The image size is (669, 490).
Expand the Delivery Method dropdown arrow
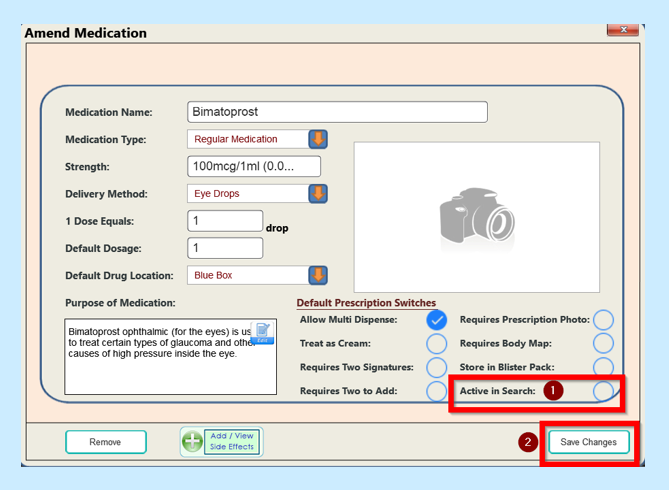pos(318,194)
